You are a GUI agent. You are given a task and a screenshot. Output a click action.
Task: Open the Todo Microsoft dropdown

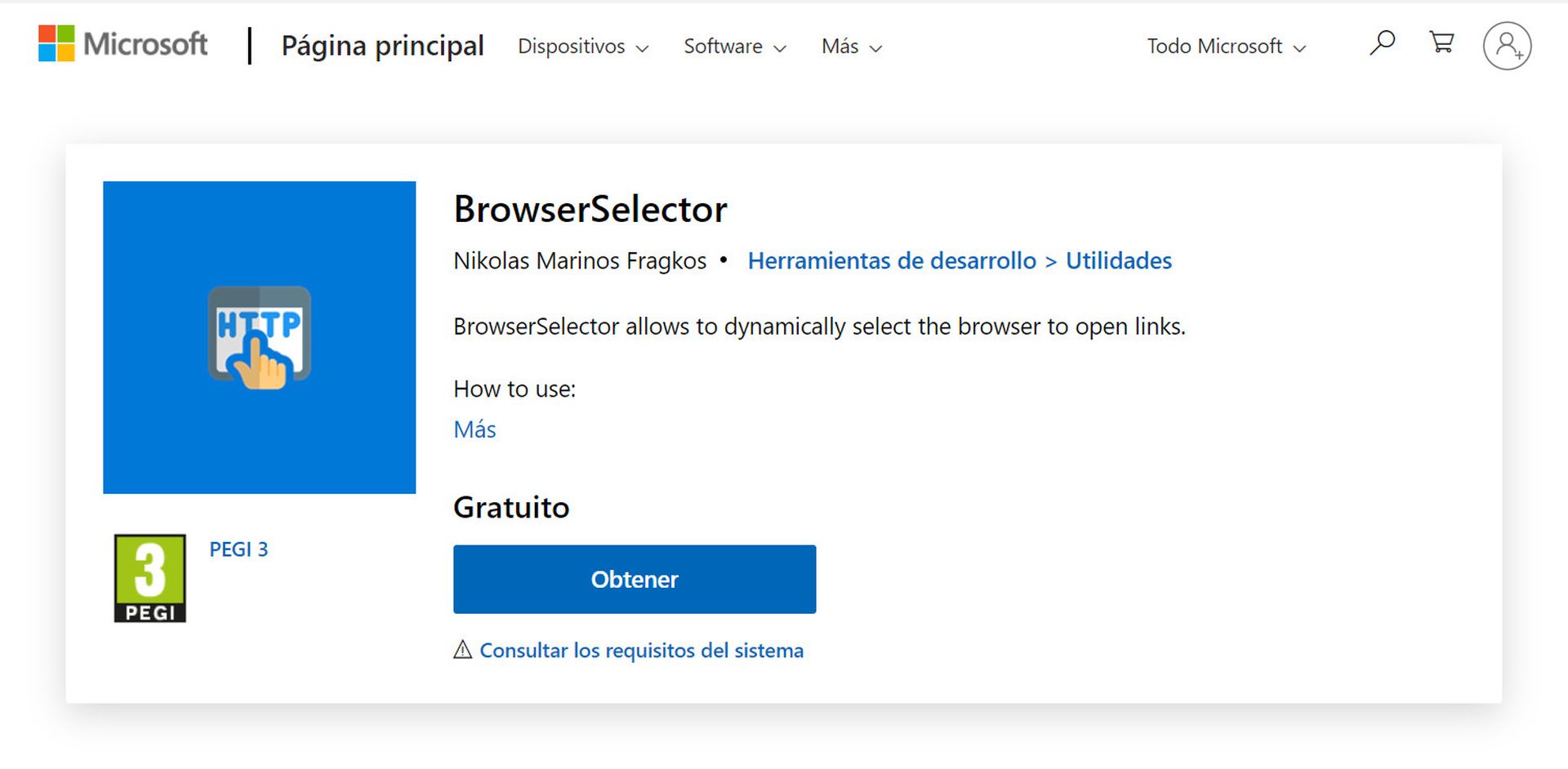coord(1225,47)
